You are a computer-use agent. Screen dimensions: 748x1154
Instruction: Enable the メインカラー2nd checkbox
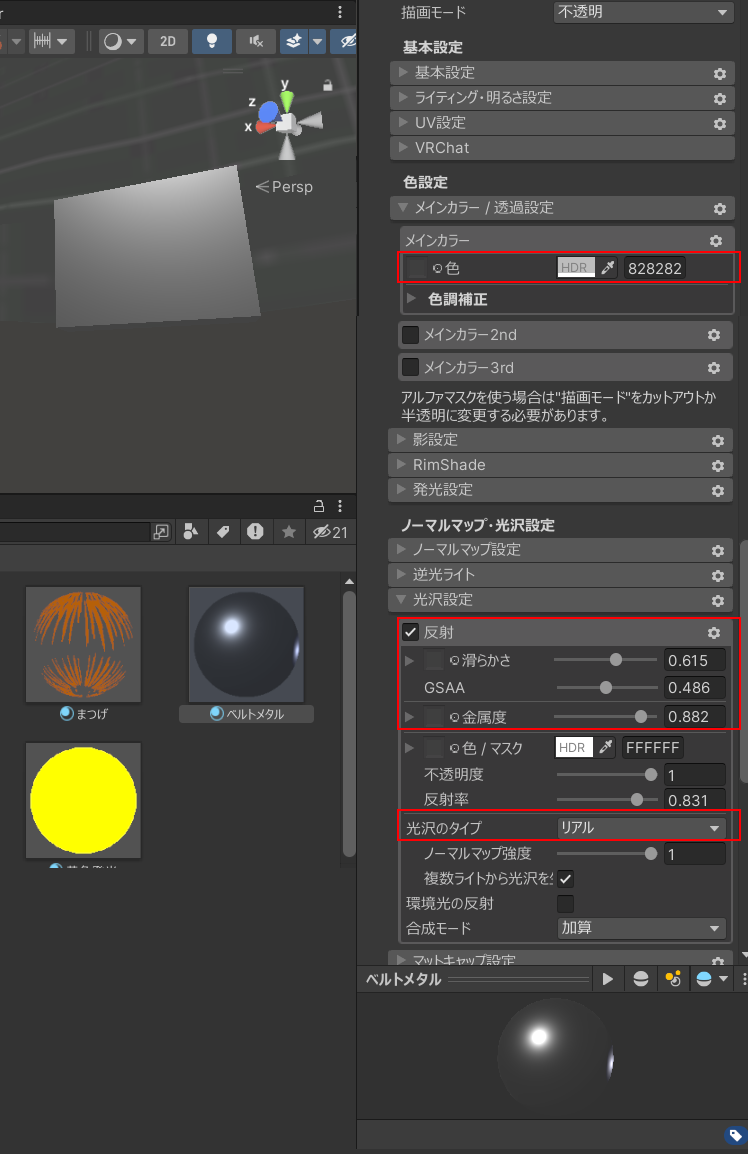(410, 335)
